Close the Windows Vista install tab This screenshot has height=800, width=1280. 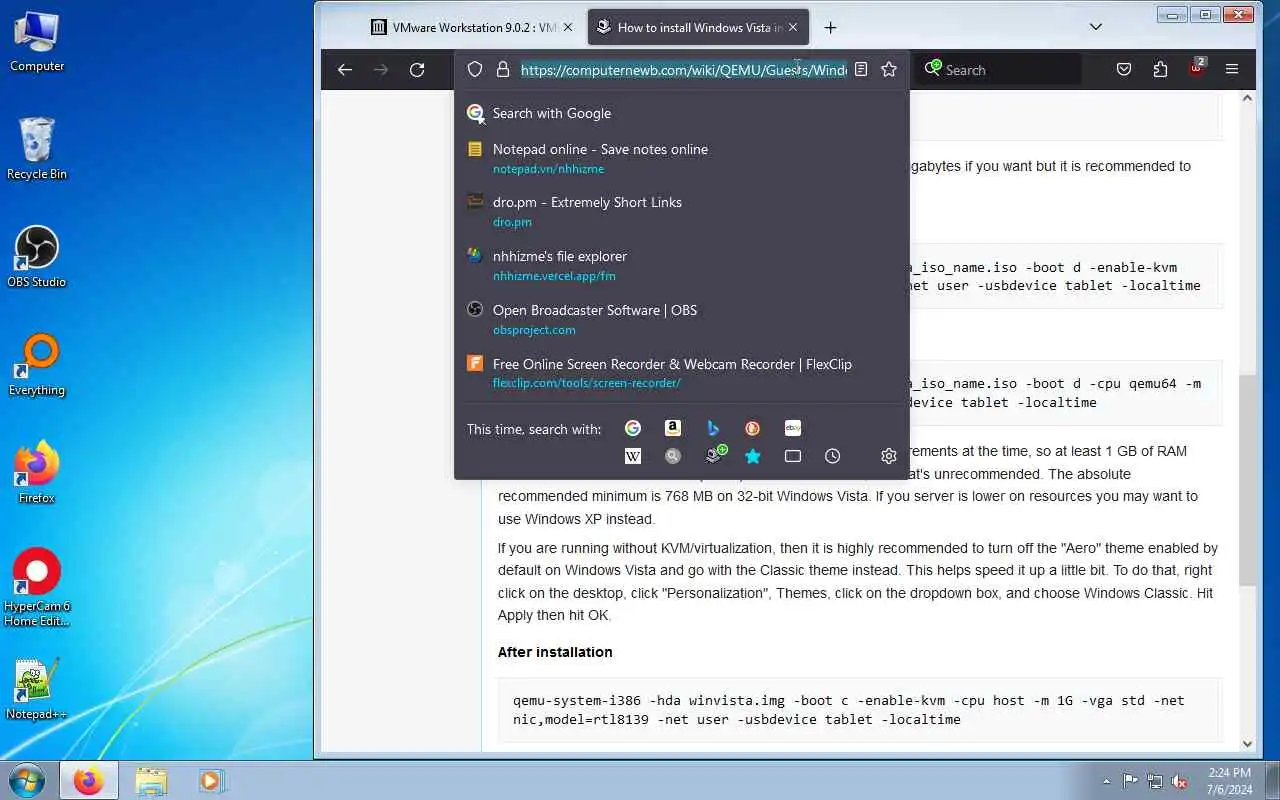[x=794, y=27]
